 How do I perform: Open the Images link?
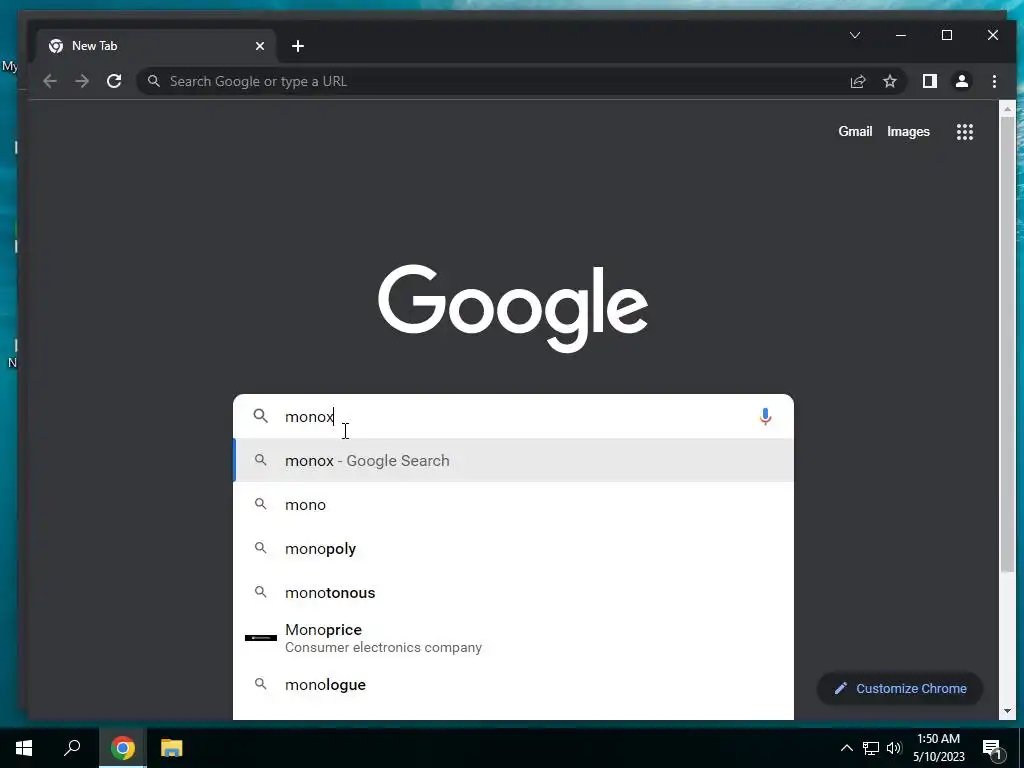tap(908, 132)
